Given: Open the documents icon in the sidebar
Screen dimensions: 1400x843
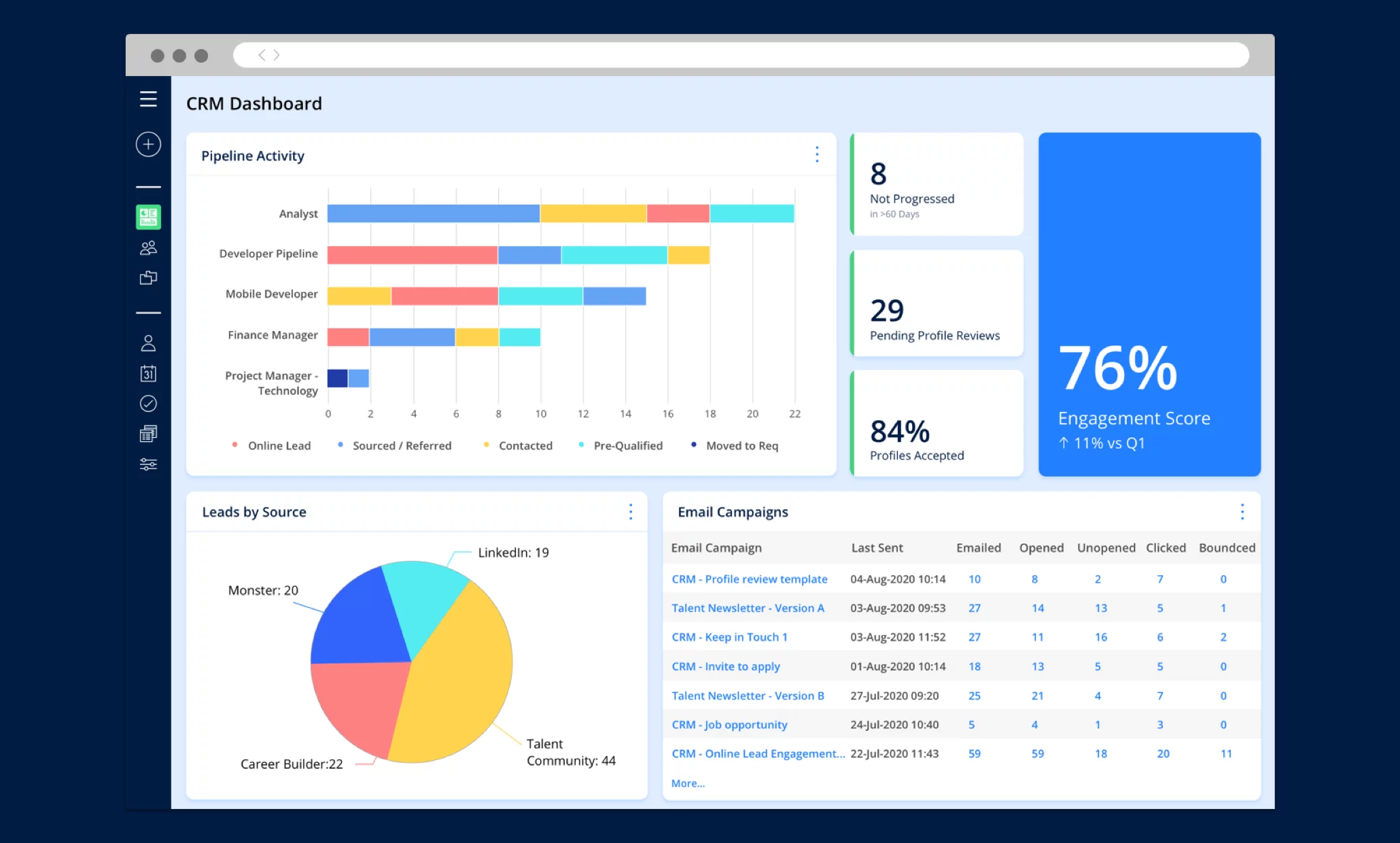Looking at the screenshot, I should tap(148, 277).
